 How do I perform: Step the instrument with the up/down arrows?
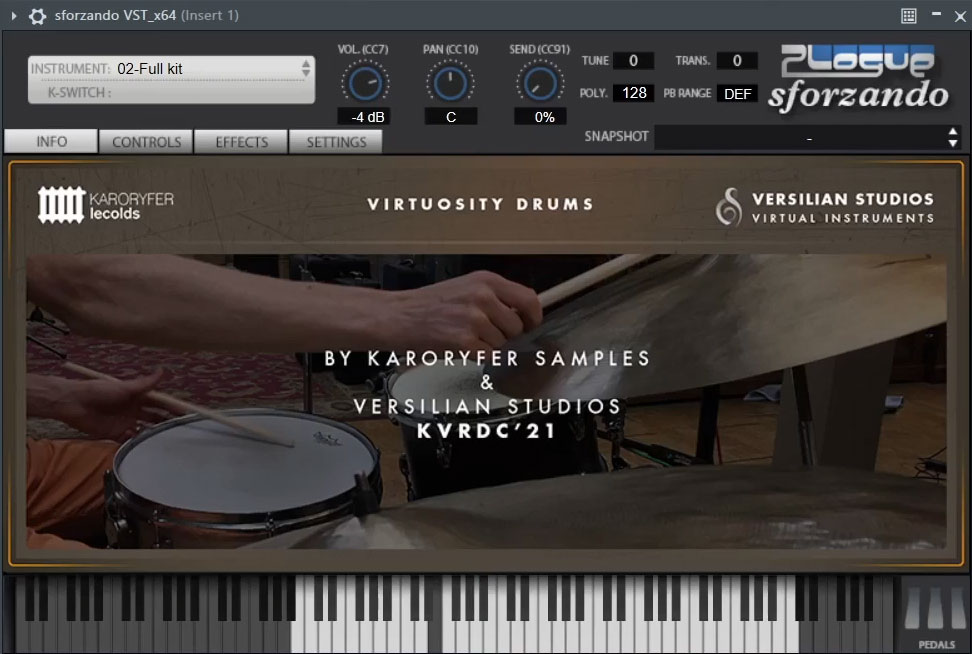tap(306, 68)
